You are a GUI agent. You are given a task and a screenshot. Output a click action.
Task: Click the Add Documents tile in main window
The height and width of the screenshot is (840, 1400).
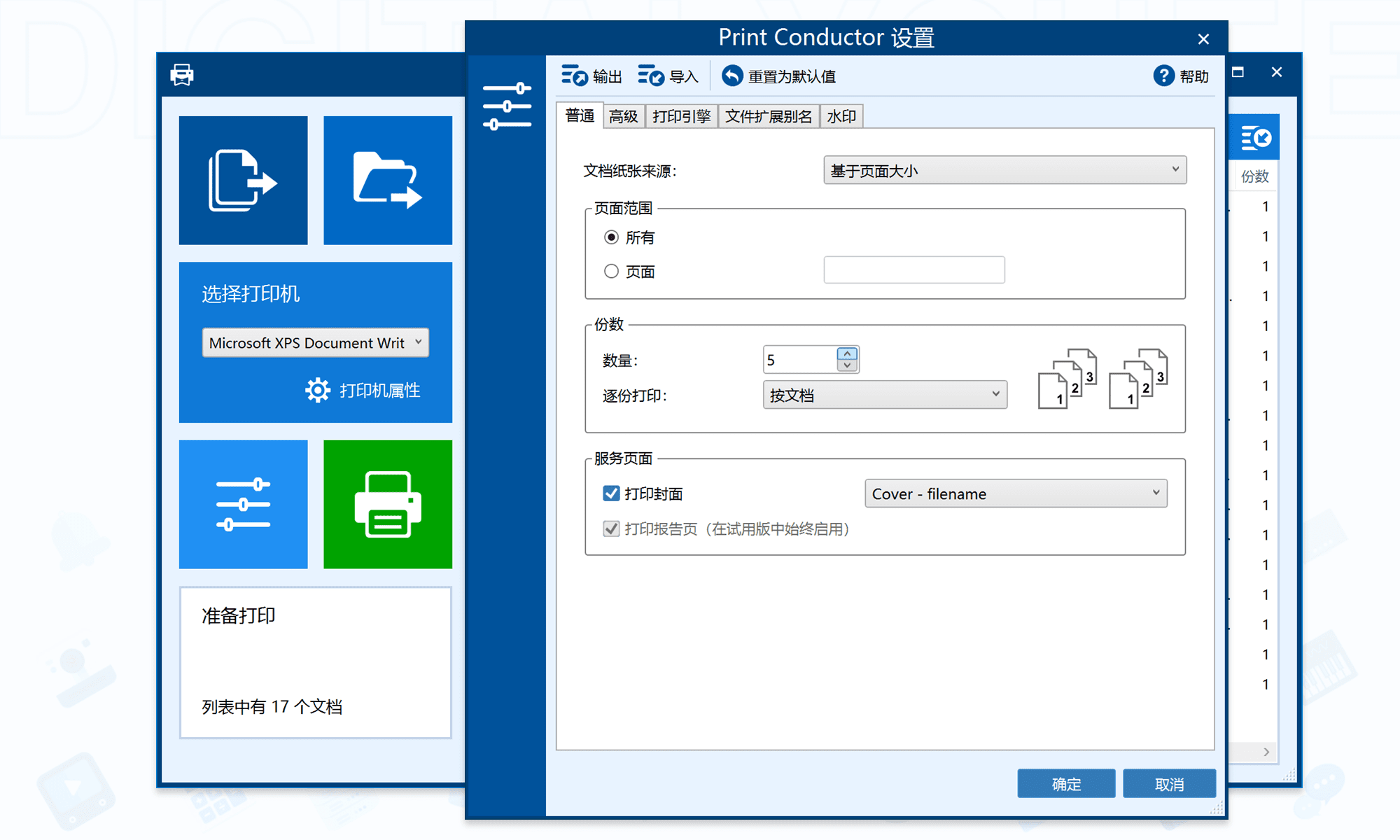click(243, 180)
